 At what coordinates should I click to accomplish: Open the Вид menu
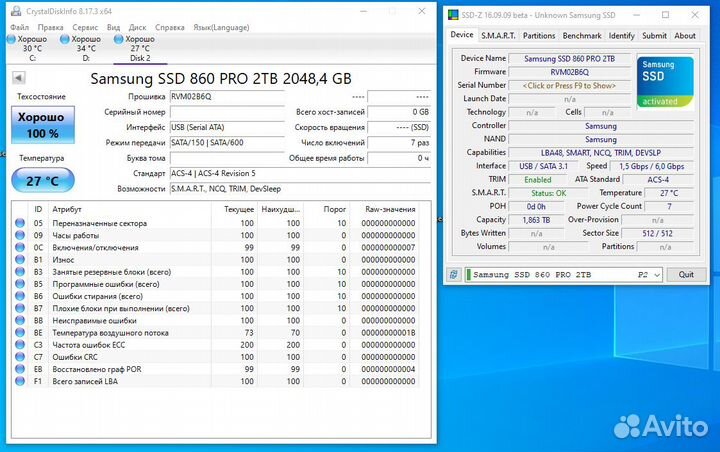pos(113,28)
